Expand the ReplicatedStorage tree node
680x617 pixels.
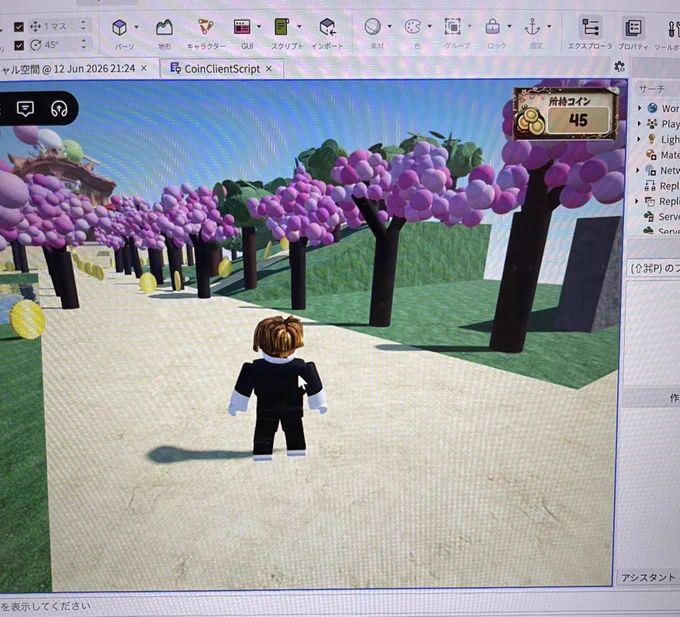pos(637,201)
